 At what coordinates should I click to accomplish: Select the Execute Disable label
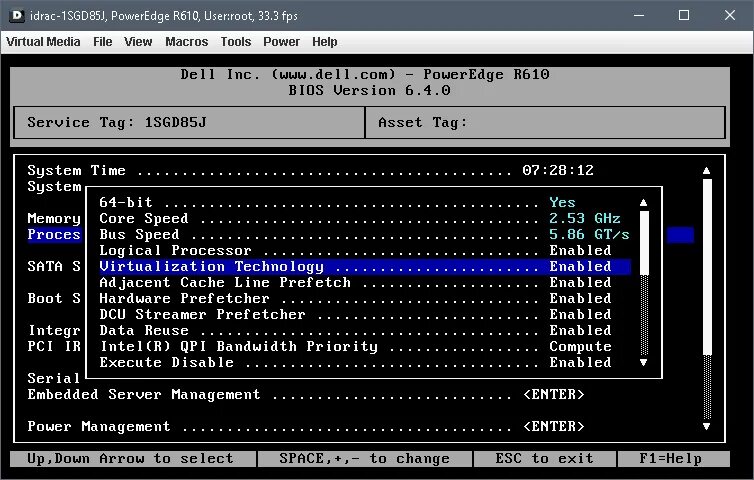[166, 362]
